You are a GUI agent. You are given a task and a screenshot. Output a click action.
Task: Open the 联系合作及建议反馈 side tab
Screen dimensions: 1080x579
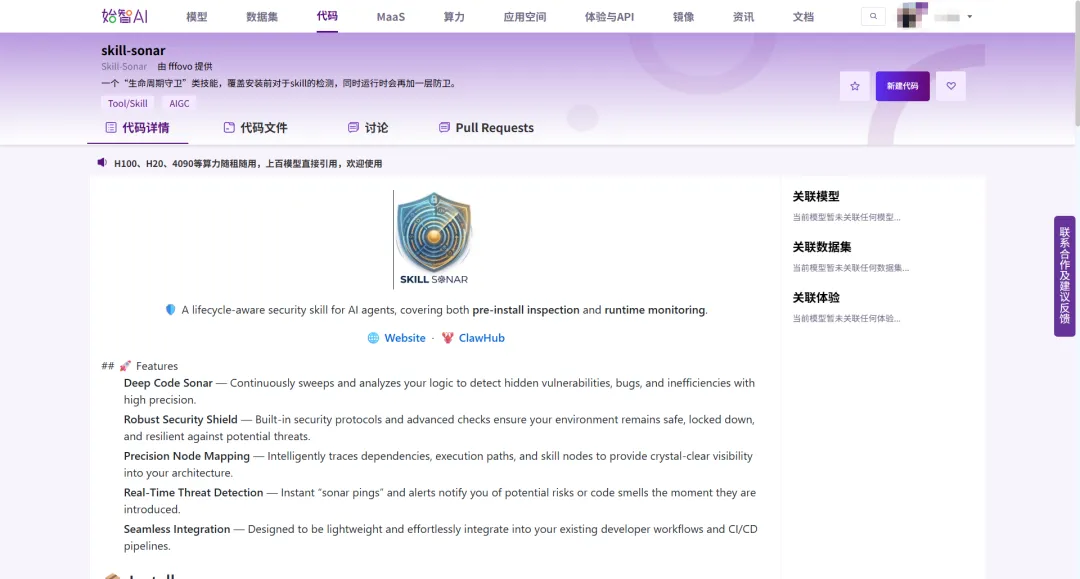point(1064,276)
